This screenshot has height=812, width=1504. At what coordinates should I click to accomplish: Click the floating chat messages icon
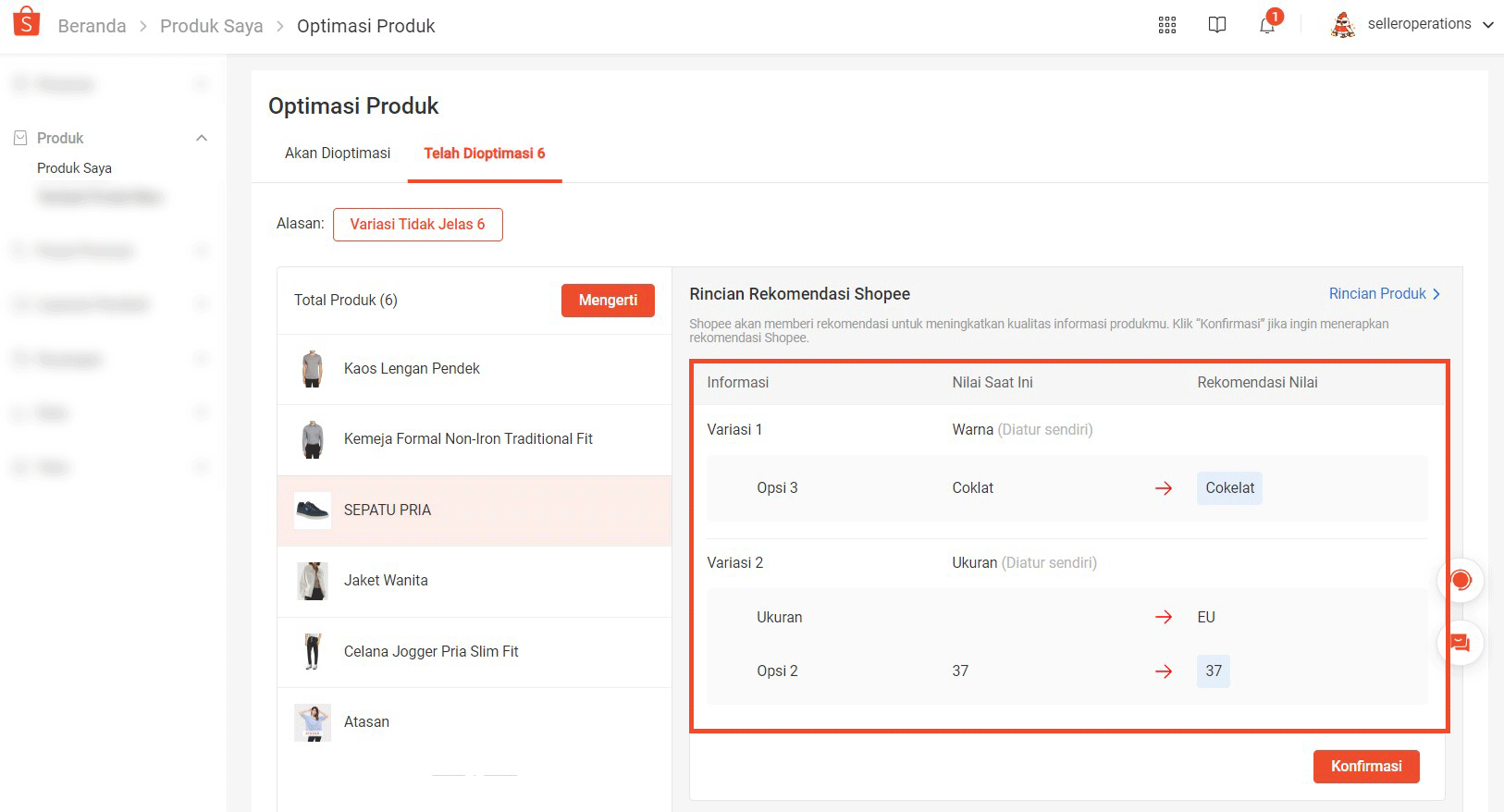pos(1460,644)
